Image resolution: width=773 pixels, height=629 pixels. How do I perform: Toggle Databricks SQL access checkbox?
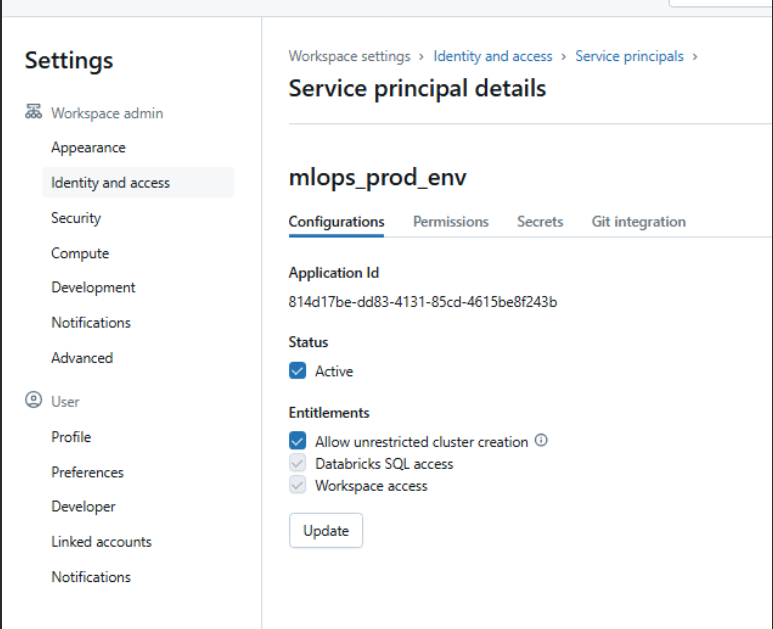coord(297,464)
